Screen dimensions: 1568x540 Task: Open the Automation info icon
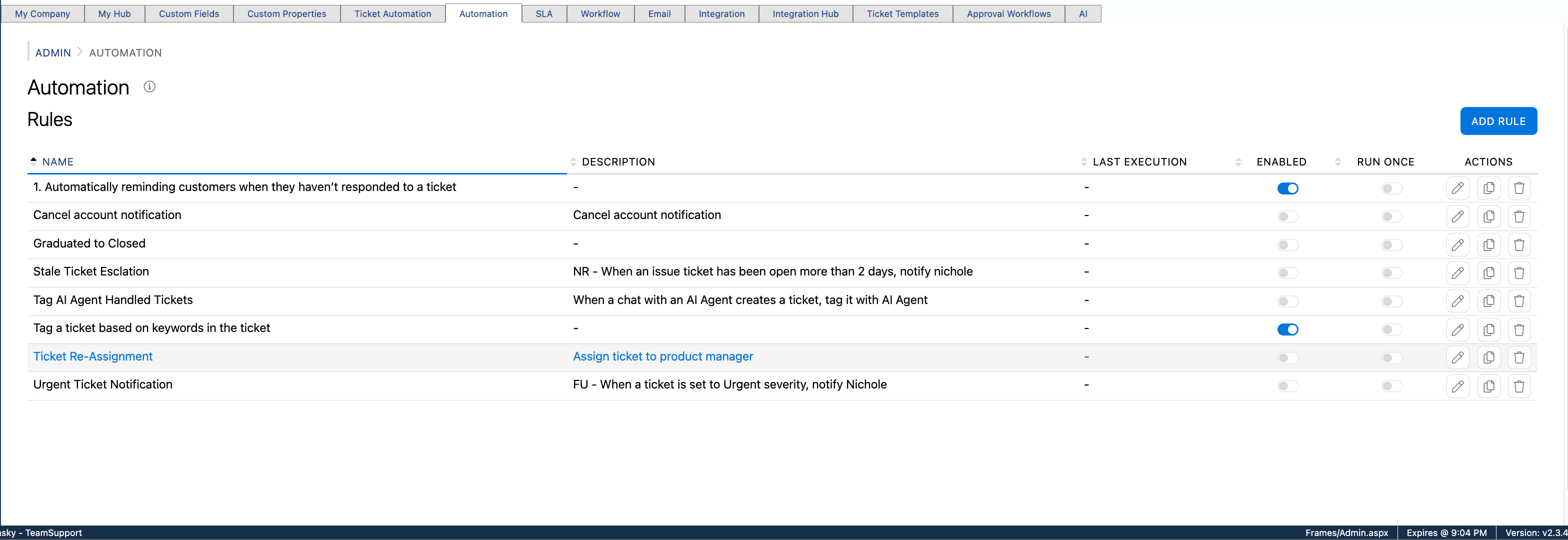(x=149, y=86)
